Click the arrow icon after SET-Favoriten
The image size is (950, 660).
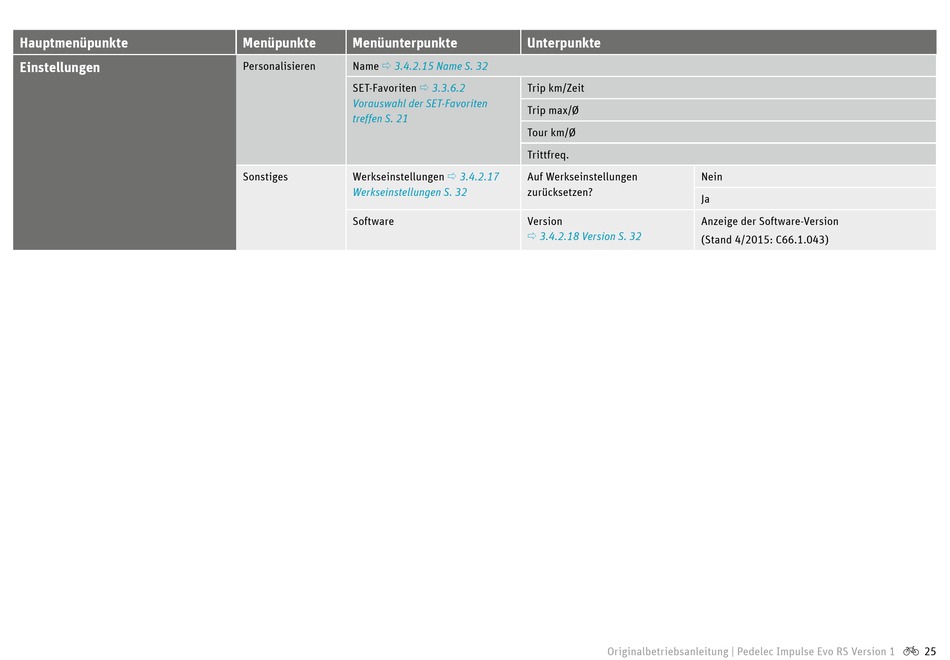(424, 88)
